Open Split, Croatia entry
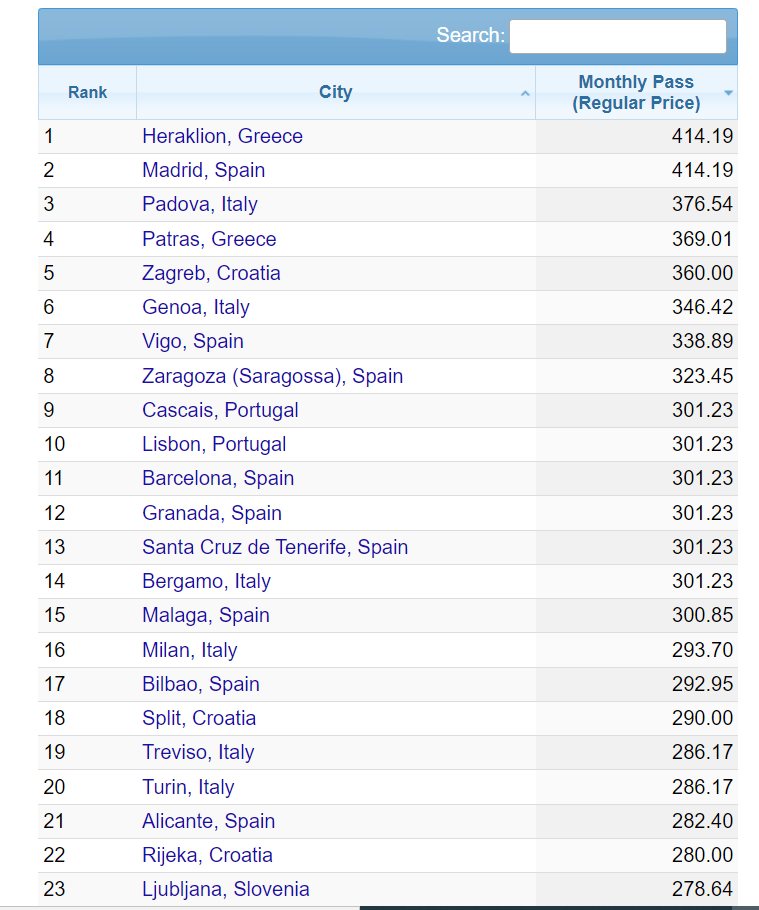The height and width of the screenshot is (910, 759). pos(199,718)
